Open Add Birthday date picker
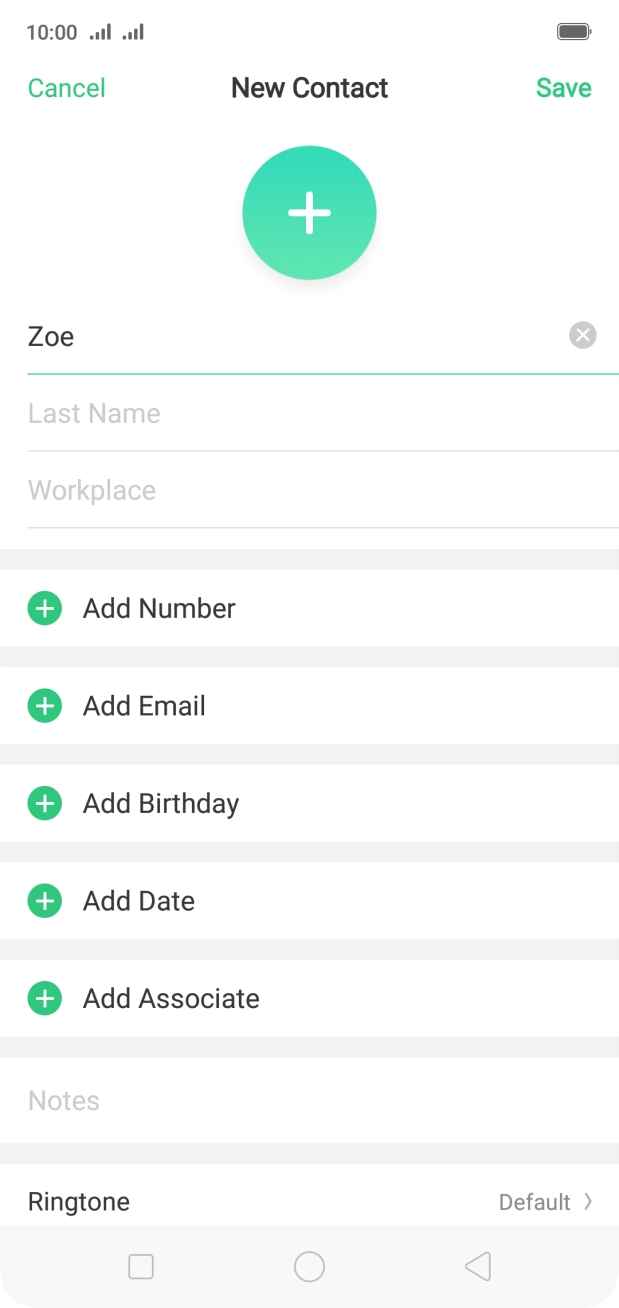619x1308 pixels. coord(160,803)
